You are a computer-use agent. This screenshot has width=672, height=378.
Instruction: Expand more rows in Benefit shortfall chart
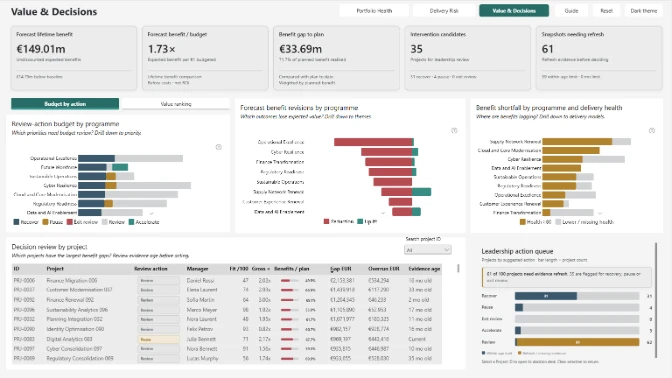(600, 213)
